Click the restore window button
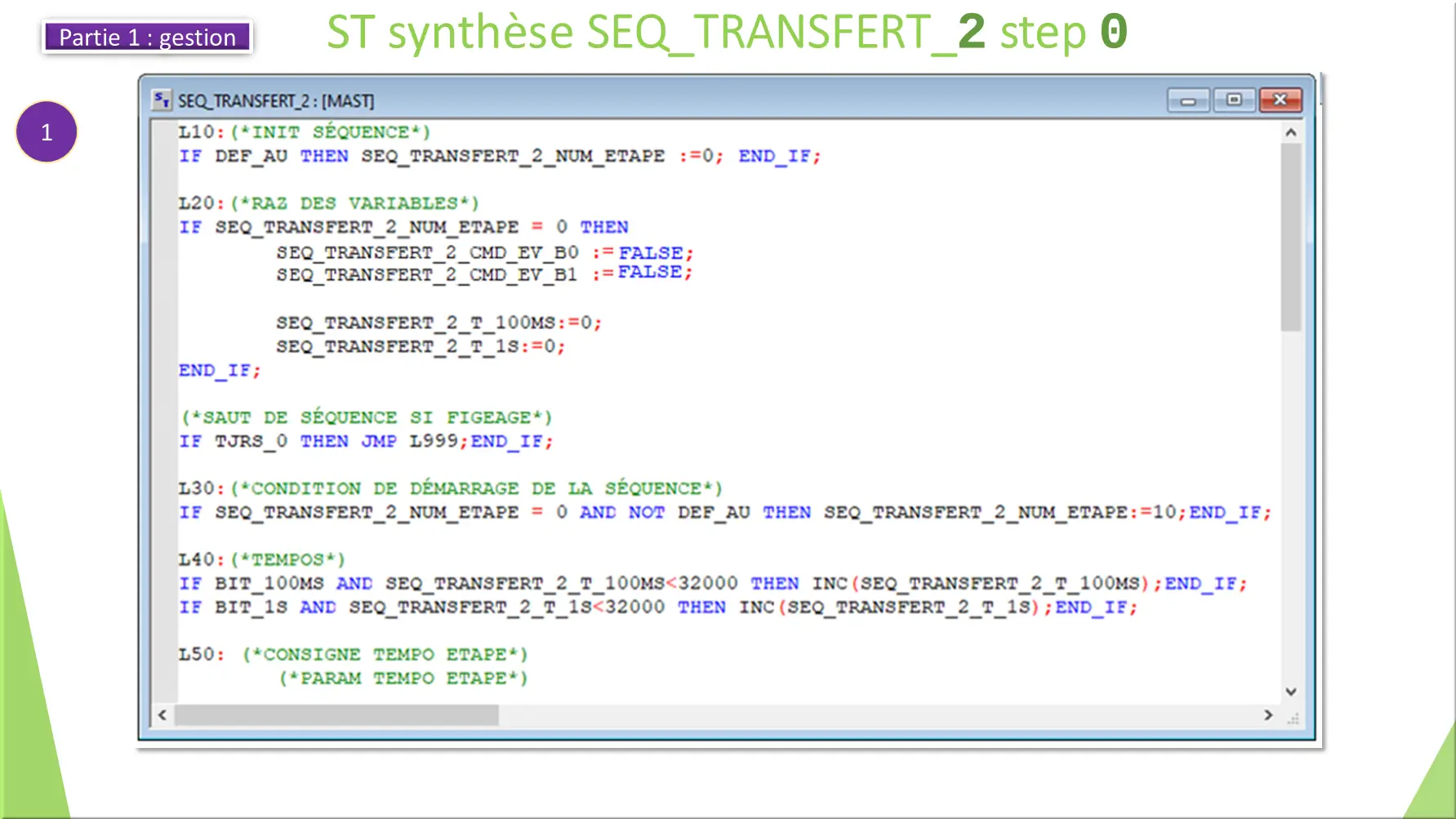 click(x=1234, y=100)
